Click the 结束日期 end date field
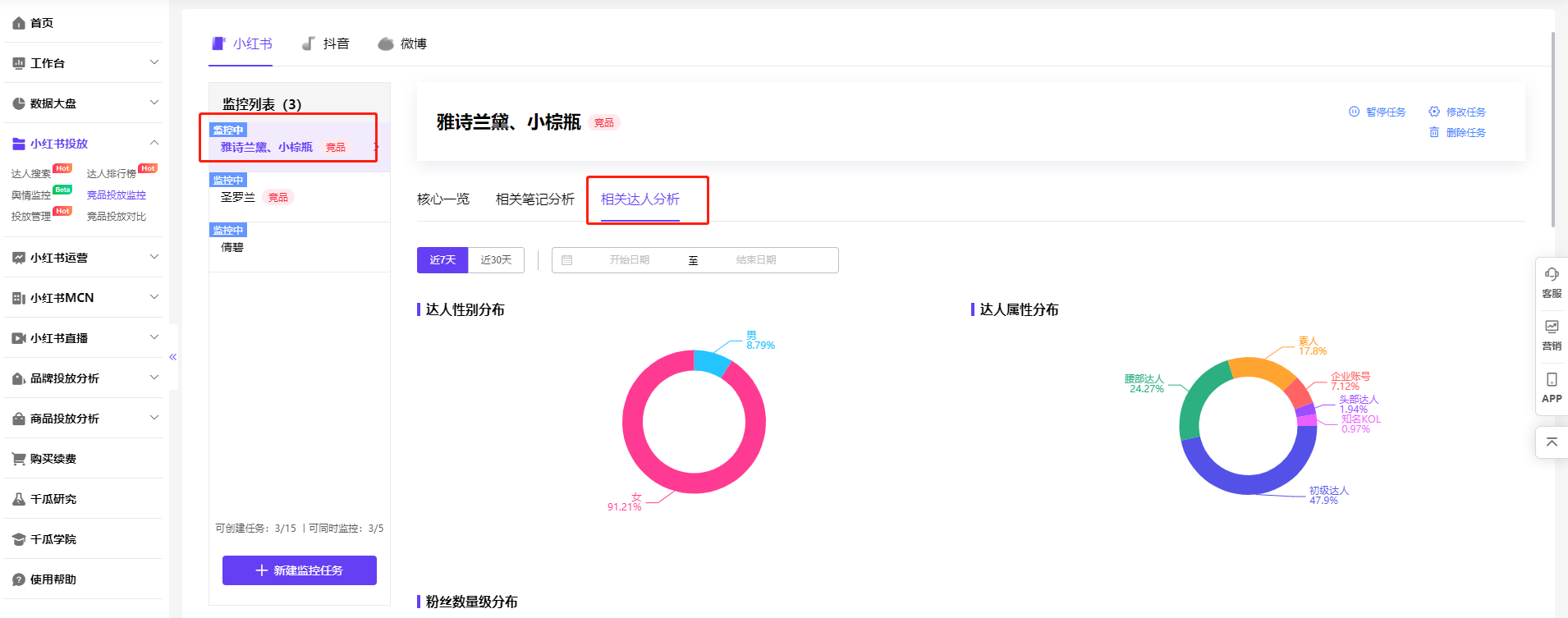The height and width of the screenshot is (618, 1568). 755,260
